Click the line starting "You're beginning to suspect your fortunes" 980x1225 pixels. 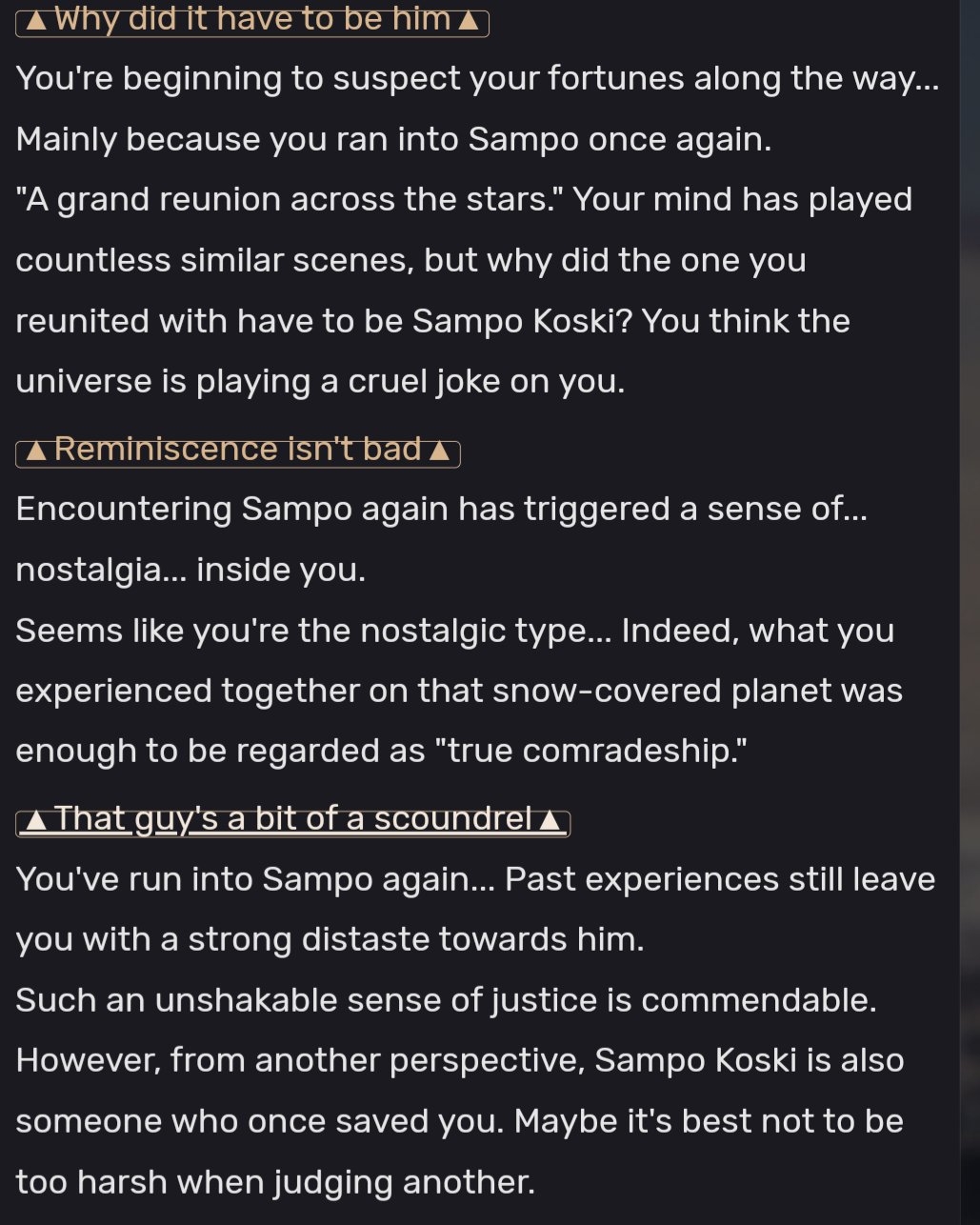tap(477, 78)
